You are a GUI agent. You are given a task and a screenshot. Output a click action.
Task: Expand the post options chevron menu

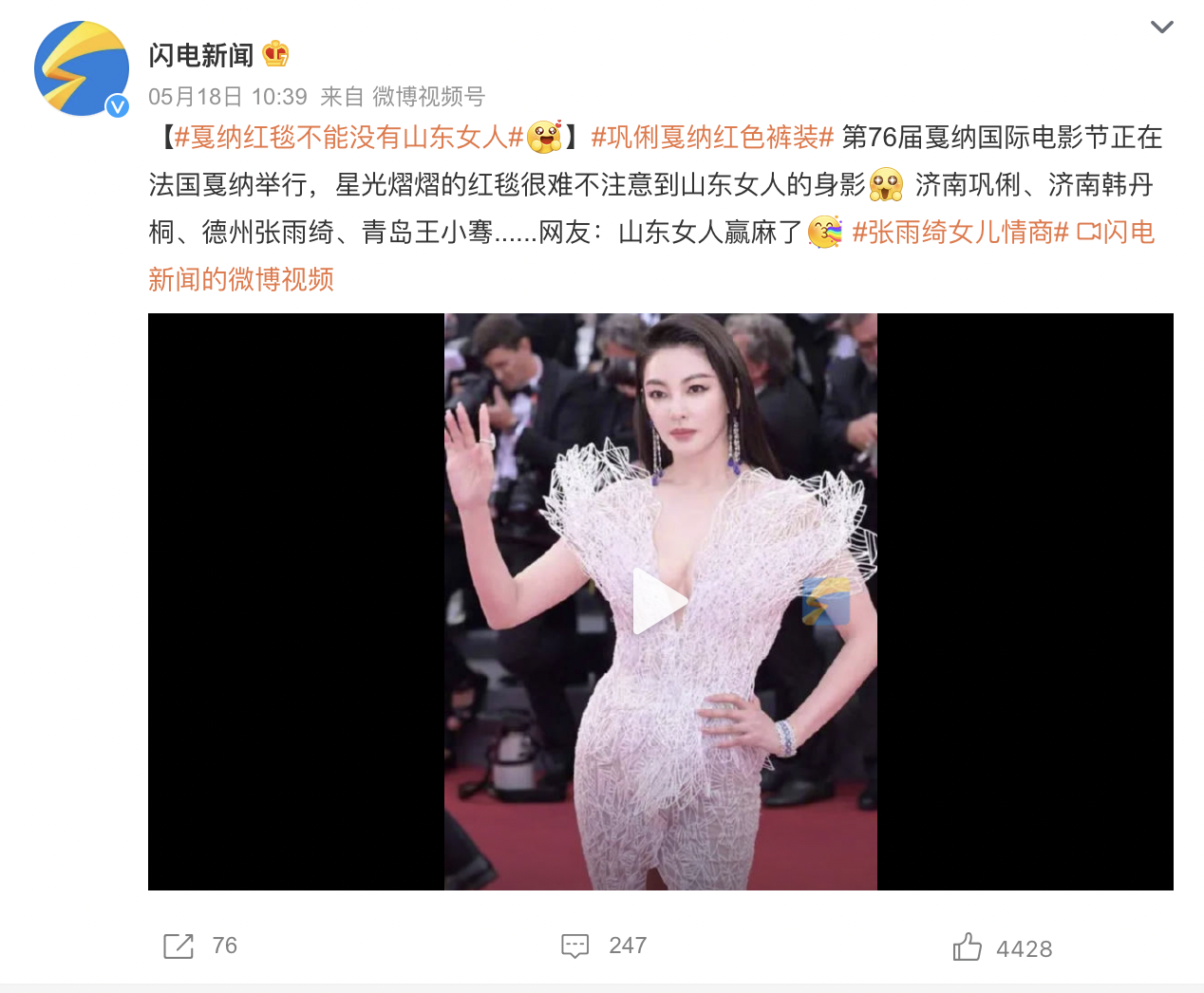tap(1161, 27)
